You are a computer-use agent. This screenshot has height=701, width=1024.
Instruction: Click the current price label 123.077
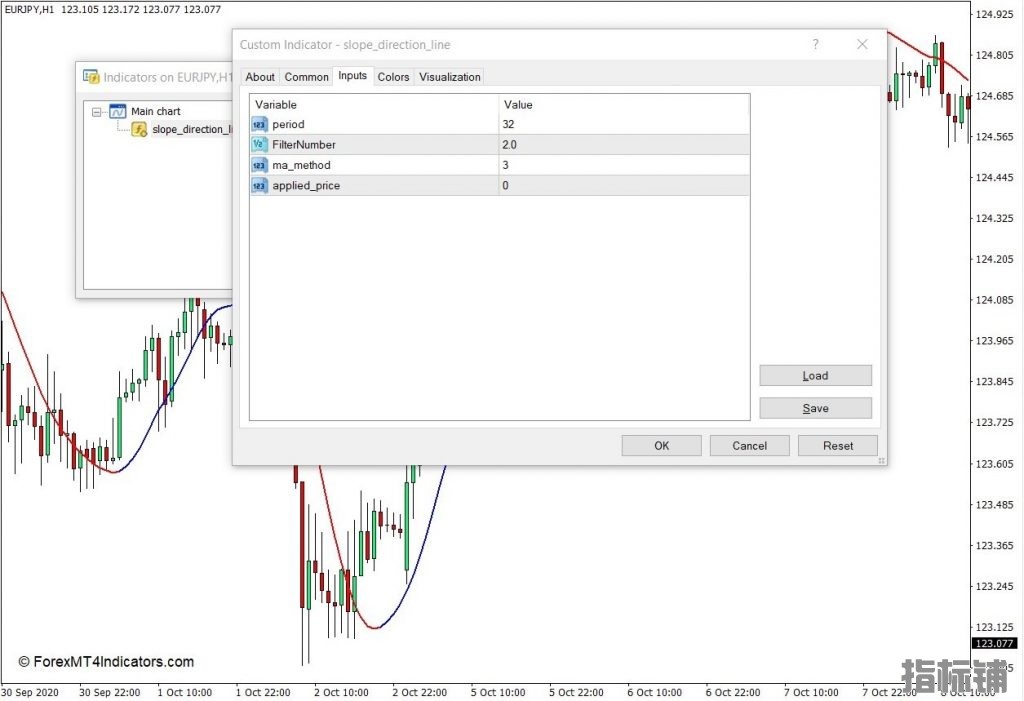click(x=994, y=644)
